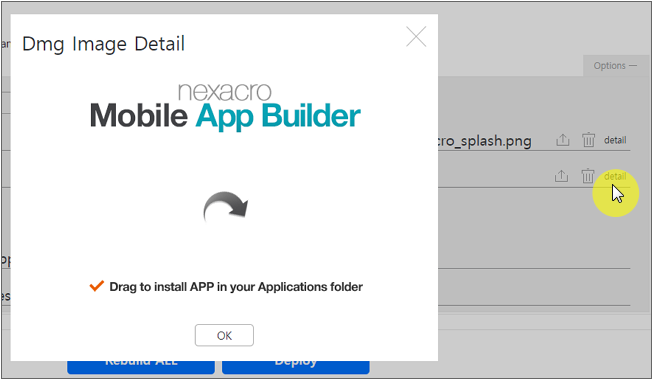The height and width of the screenshot is (379, 652).
Task: Collapse the Options section
Action: click(x=615, y=66)
